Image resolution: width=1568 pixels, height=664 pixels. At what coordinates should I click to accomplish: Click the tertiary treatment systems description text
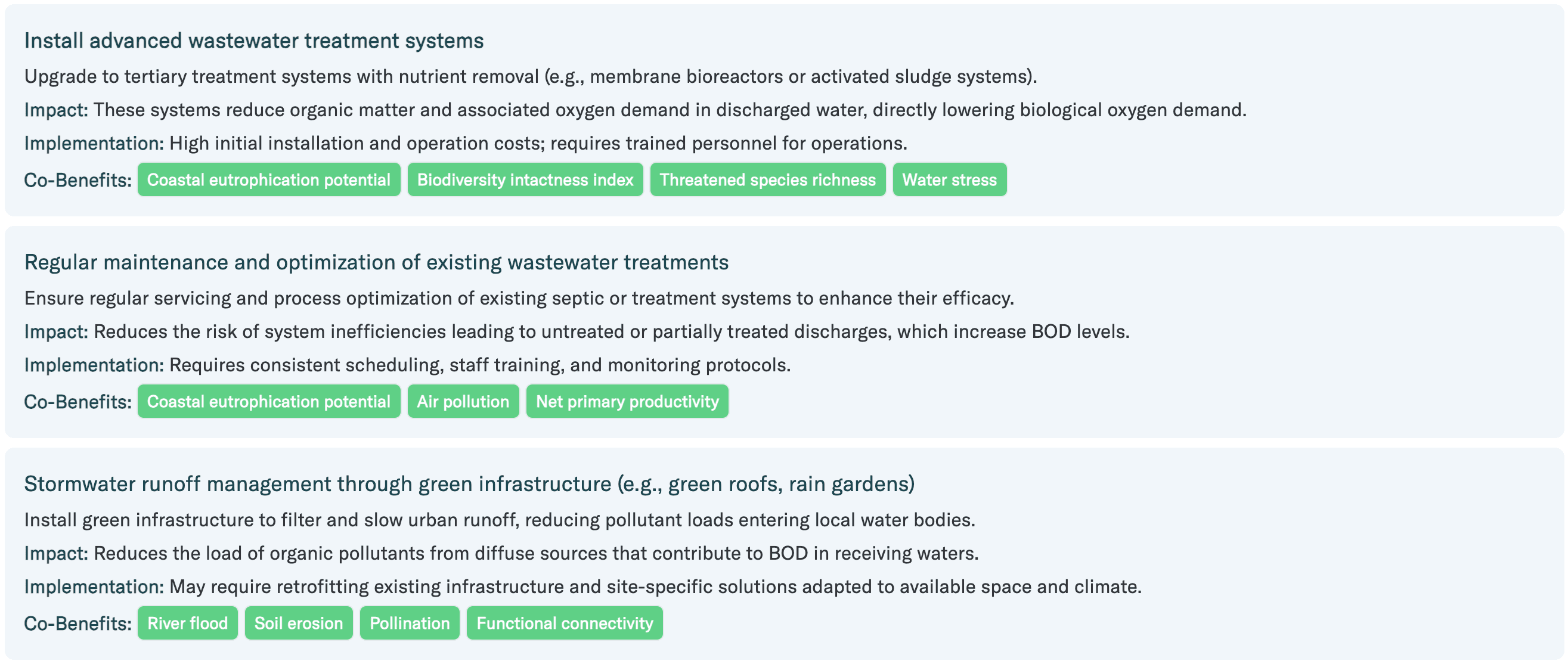[529, 76]
